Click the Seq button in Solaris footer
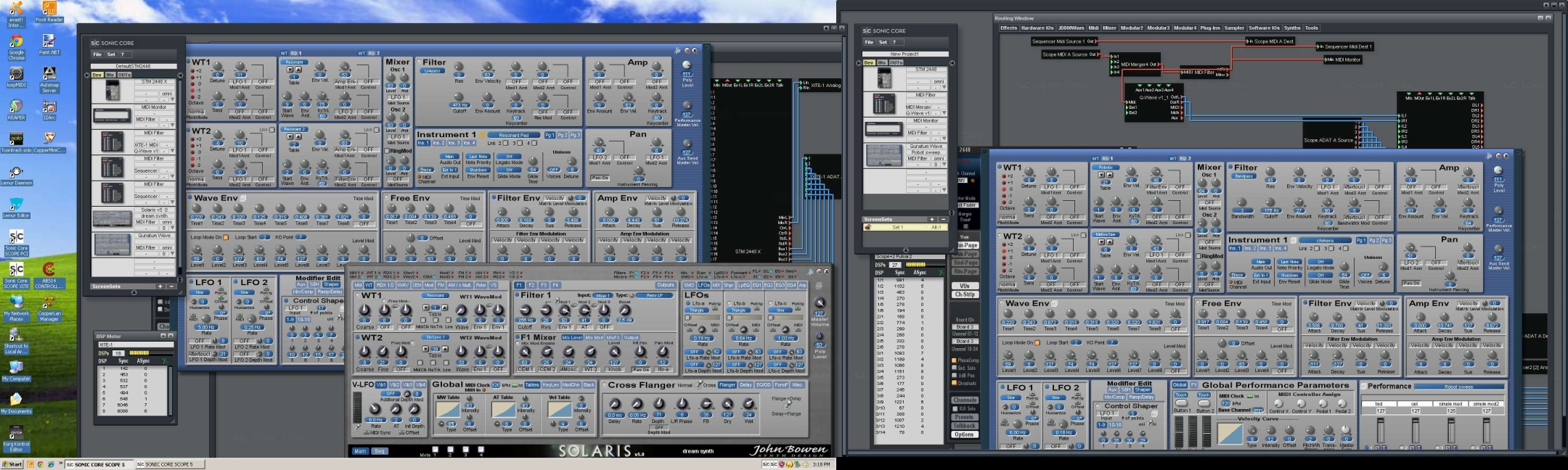Image resolution: width=1568 pixels, height=470 pixels. [380, 451]
